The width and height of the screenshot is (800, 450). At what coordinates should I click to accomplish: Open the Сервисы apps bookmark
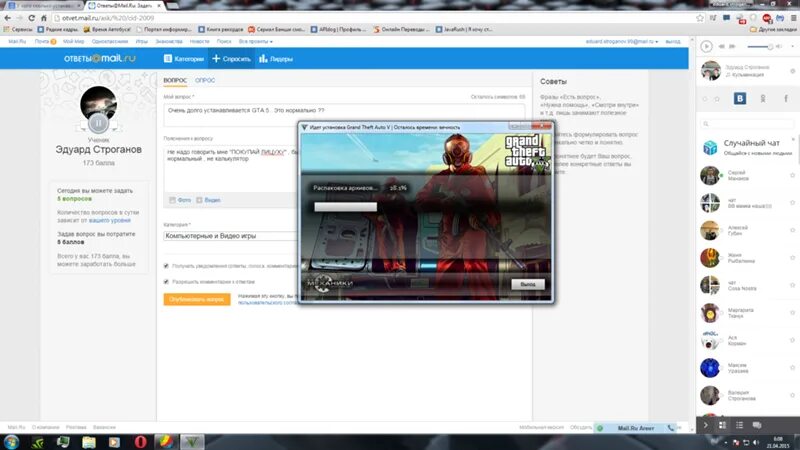(x=18, y=30)
